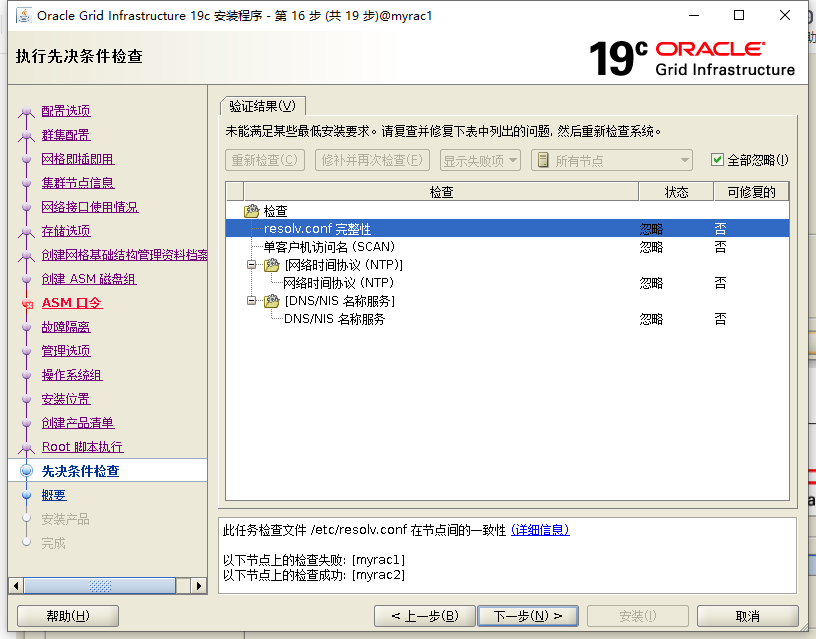Go to 存储选项 step
The height and width of the screenshot is (639, 816).
pyautogui.click(x=66, y=231)
